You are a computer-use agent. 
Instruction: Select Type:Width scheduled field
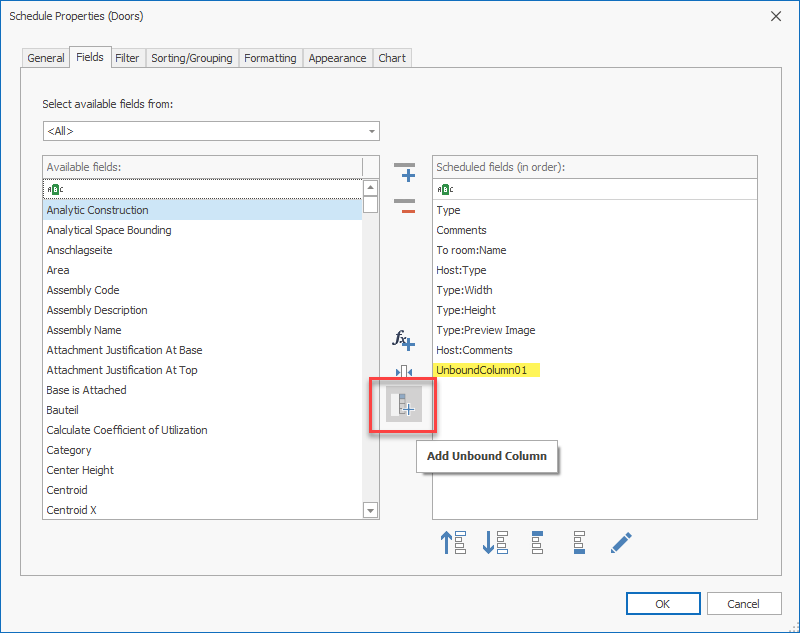point(595,290)
